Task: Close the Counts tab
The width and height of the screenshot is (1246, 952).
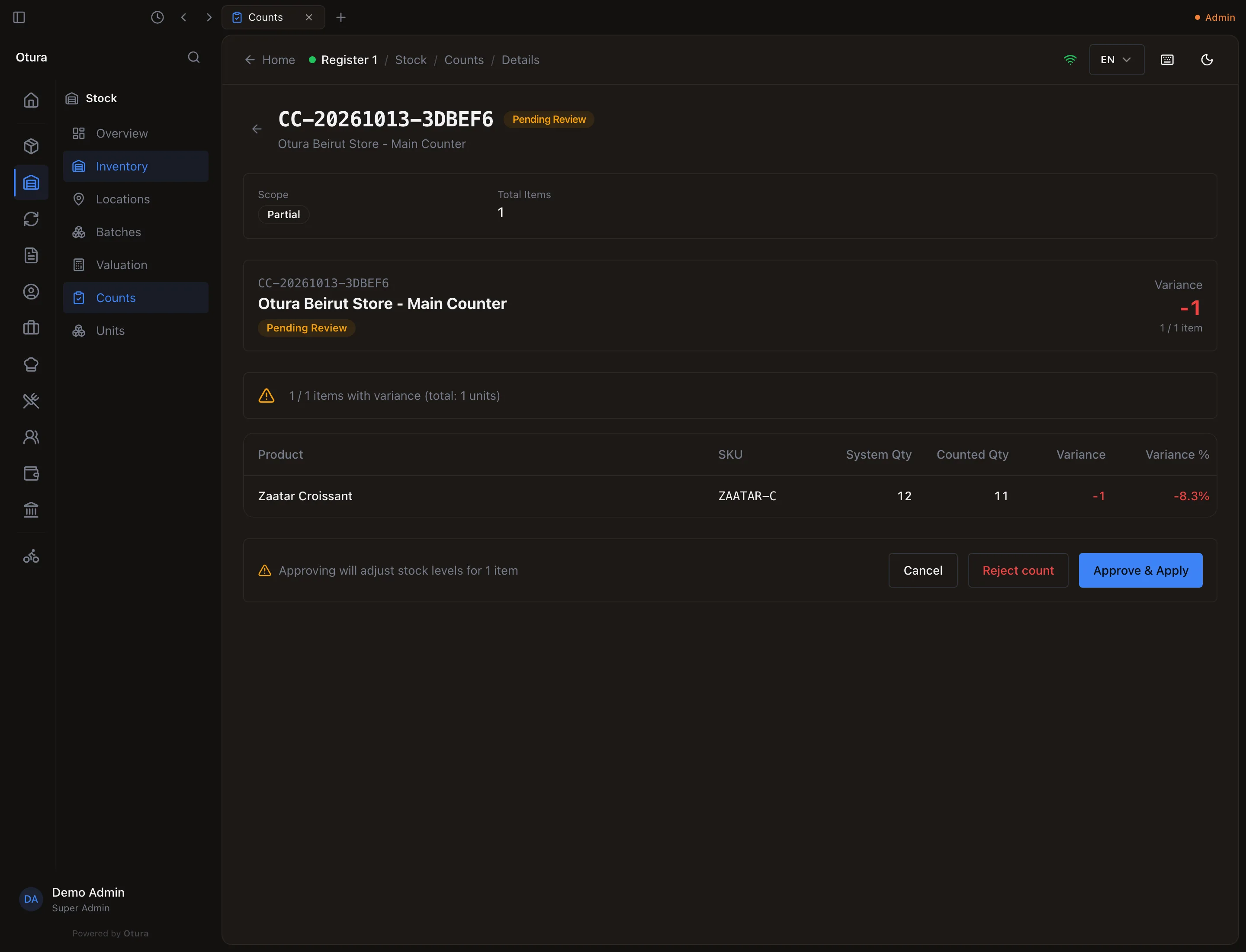Action: click(x=309, y=18)
